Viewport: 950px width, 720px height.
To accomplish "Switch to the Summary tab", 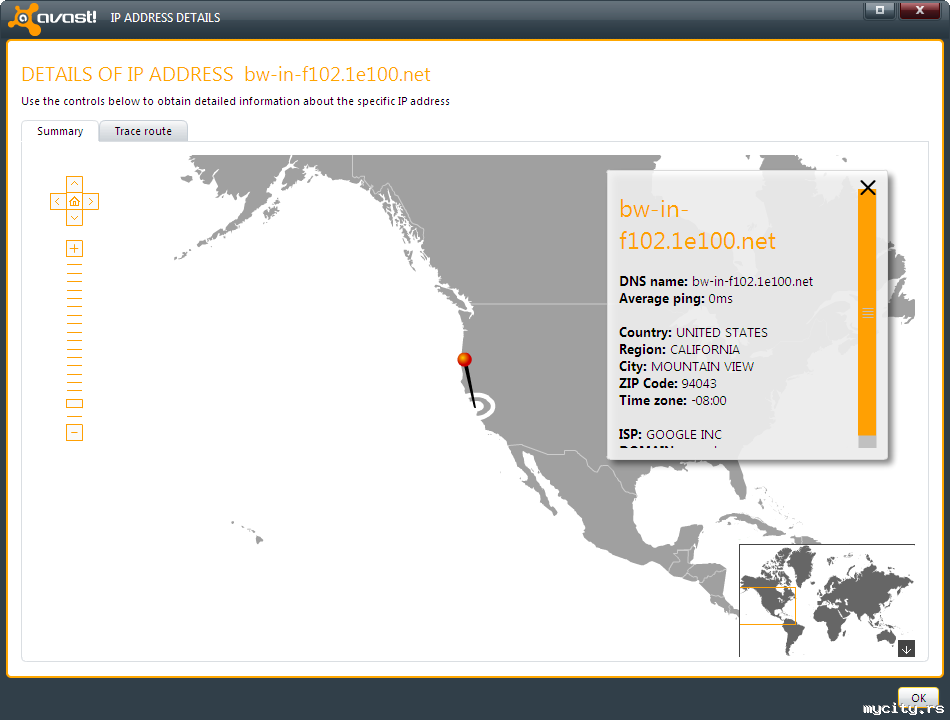I will (x=60, y=132).
